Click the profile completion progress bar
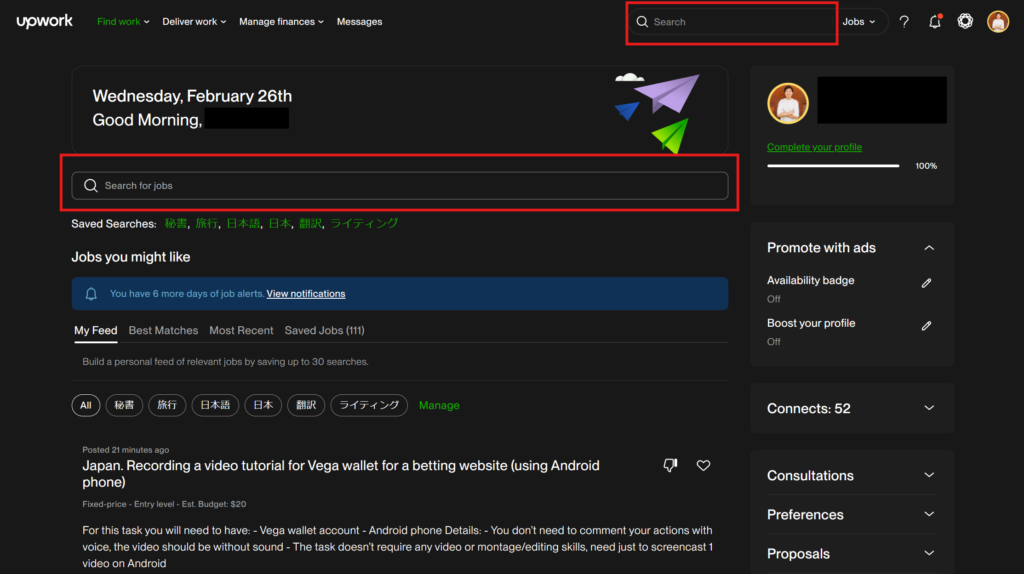The image size is (1024, 574). [833, 166]
